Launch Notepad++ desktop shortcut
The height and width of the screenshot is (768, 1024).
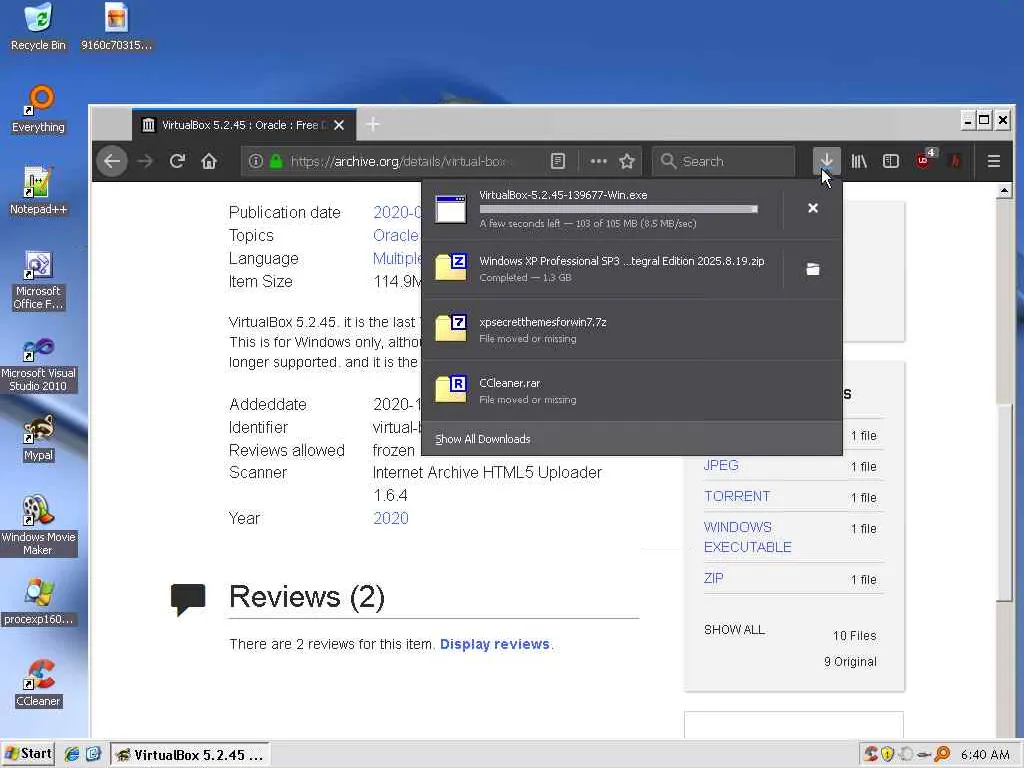tap(38, 191)
